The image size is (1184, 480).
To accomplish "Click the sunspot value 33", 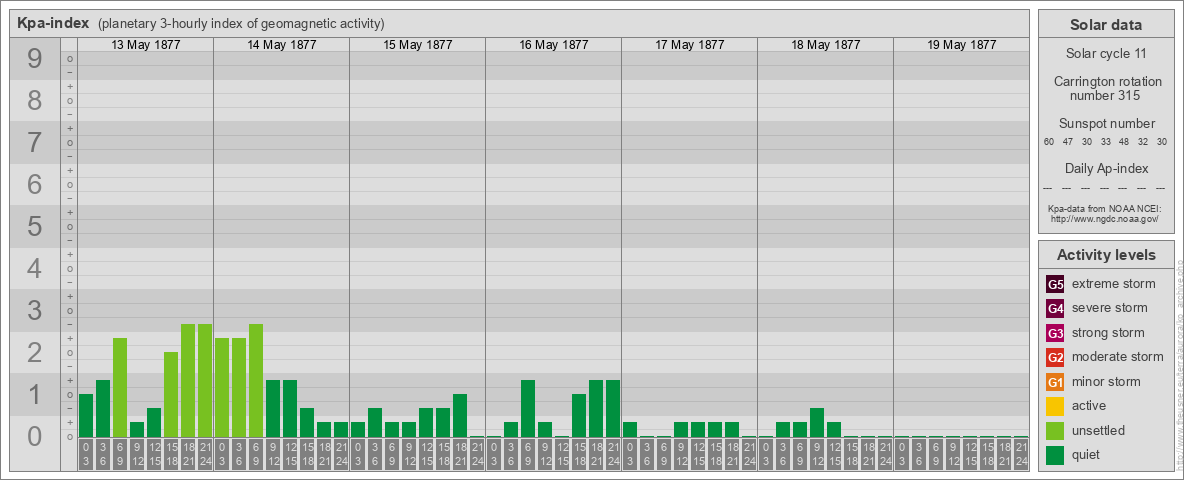I will coord(1105,142).
